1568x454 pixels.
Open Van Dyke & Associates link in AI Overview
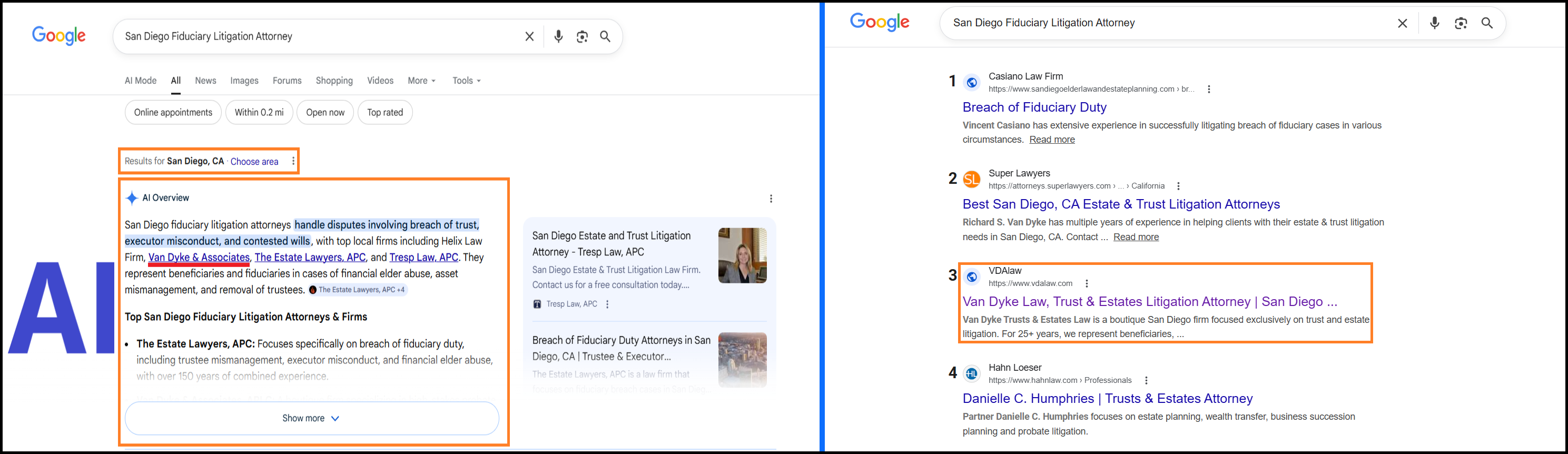(x=199, y=258)
